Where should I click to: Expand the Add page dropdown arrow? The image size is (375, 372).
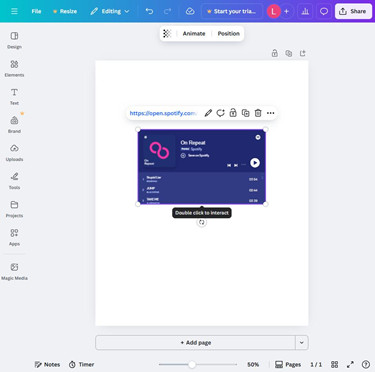pyautogui.click(x=302, y=343)
